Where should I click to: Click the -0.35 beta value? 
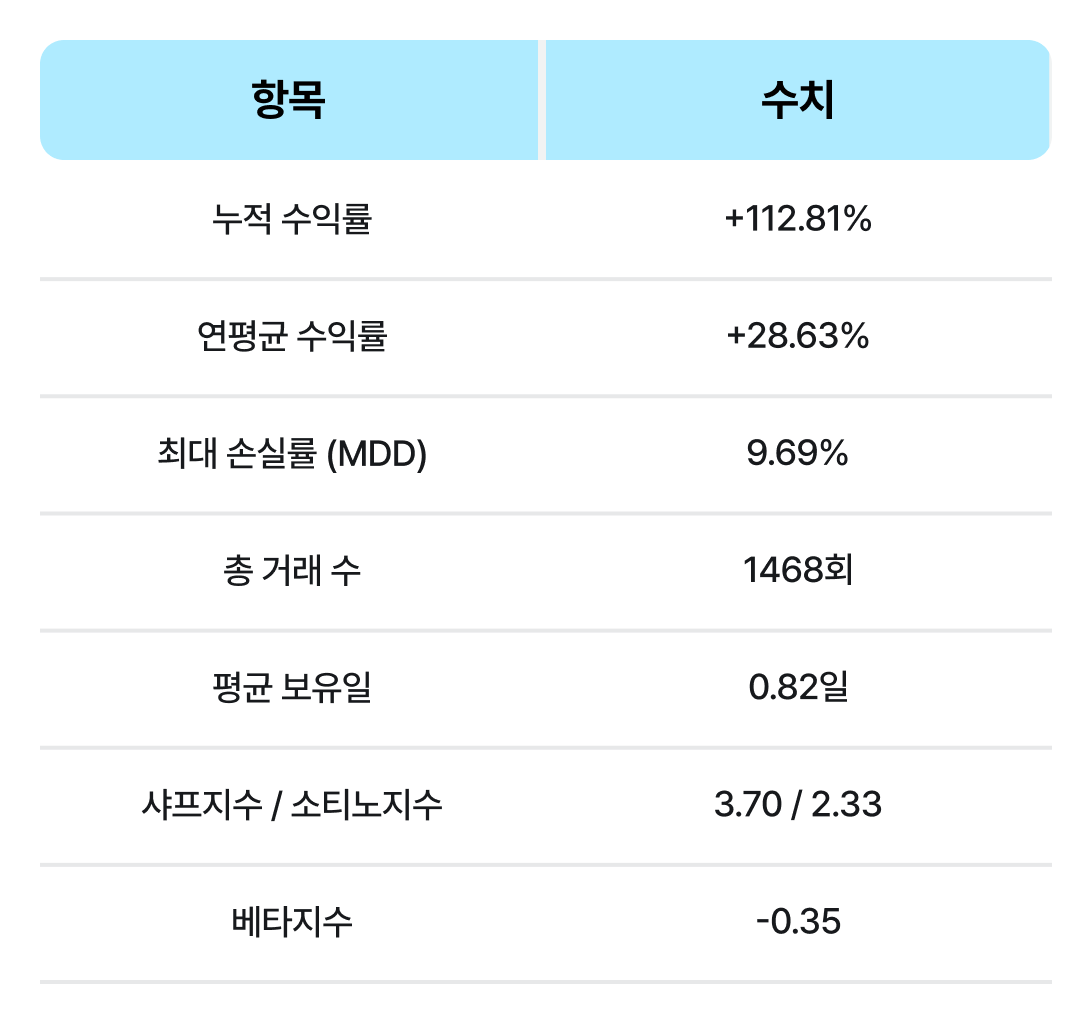pyautogui.click(x=798, y=921)
